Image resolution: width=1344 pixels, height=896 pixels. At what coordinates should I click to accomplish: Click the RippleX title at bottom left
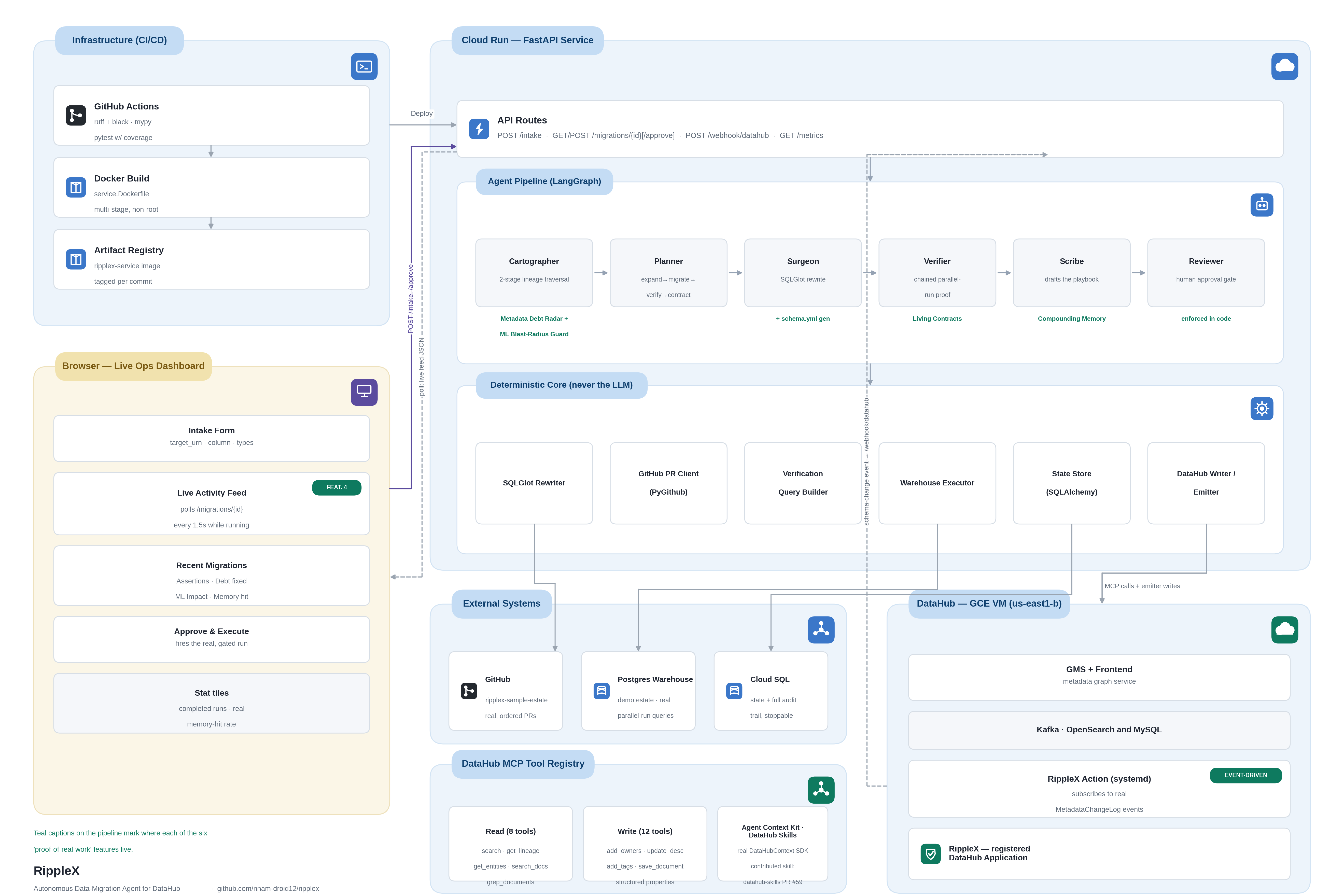pyautogui.click(x=57, y=871)
